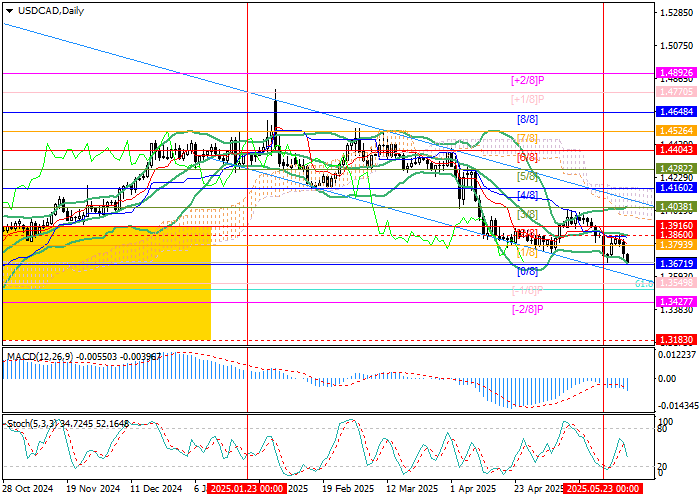Select the [+2/8]P Murrey level label
Image resolution: width=700 pixels, height=500 pixels.
(x=526, y=79)
